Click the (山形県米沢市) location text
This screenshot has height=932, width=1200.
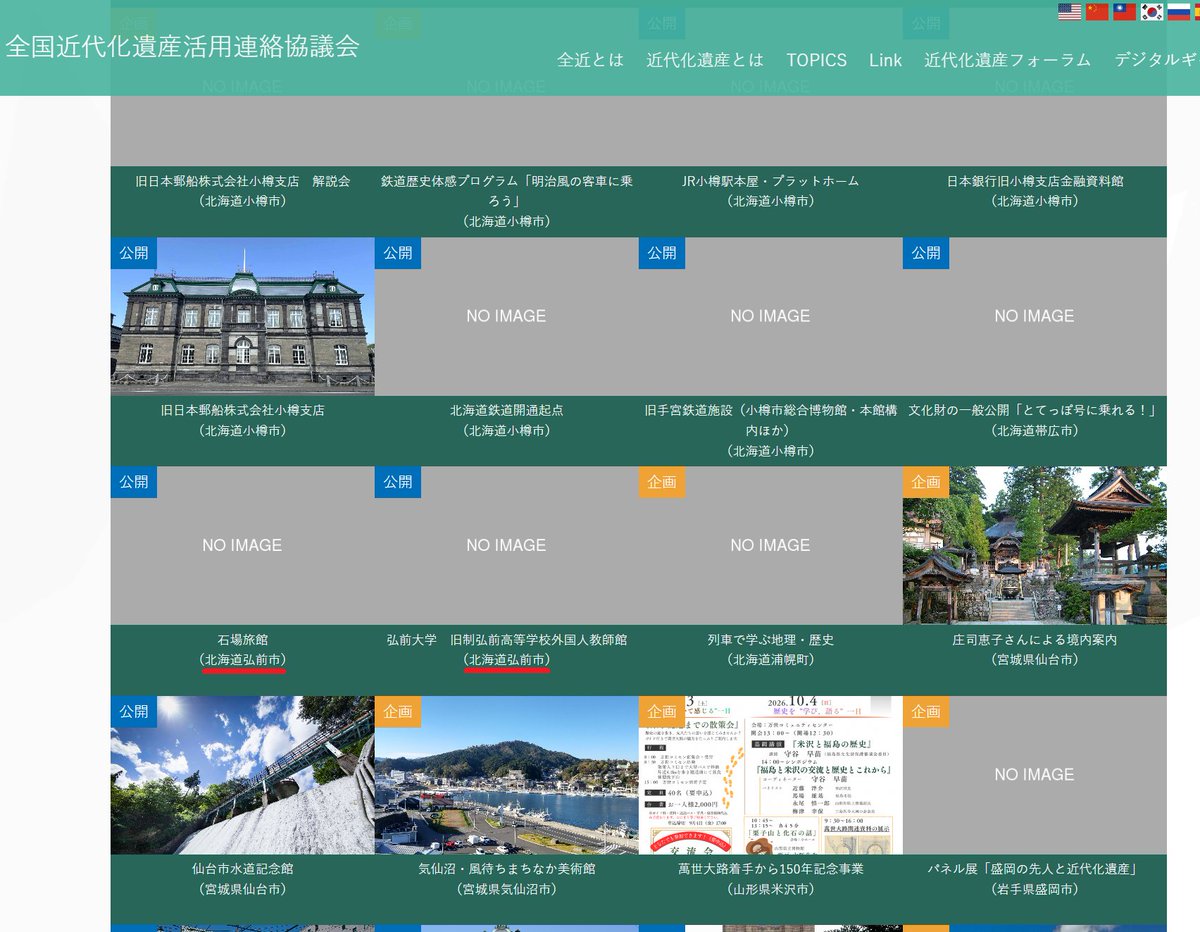click(x=771, y=889)
